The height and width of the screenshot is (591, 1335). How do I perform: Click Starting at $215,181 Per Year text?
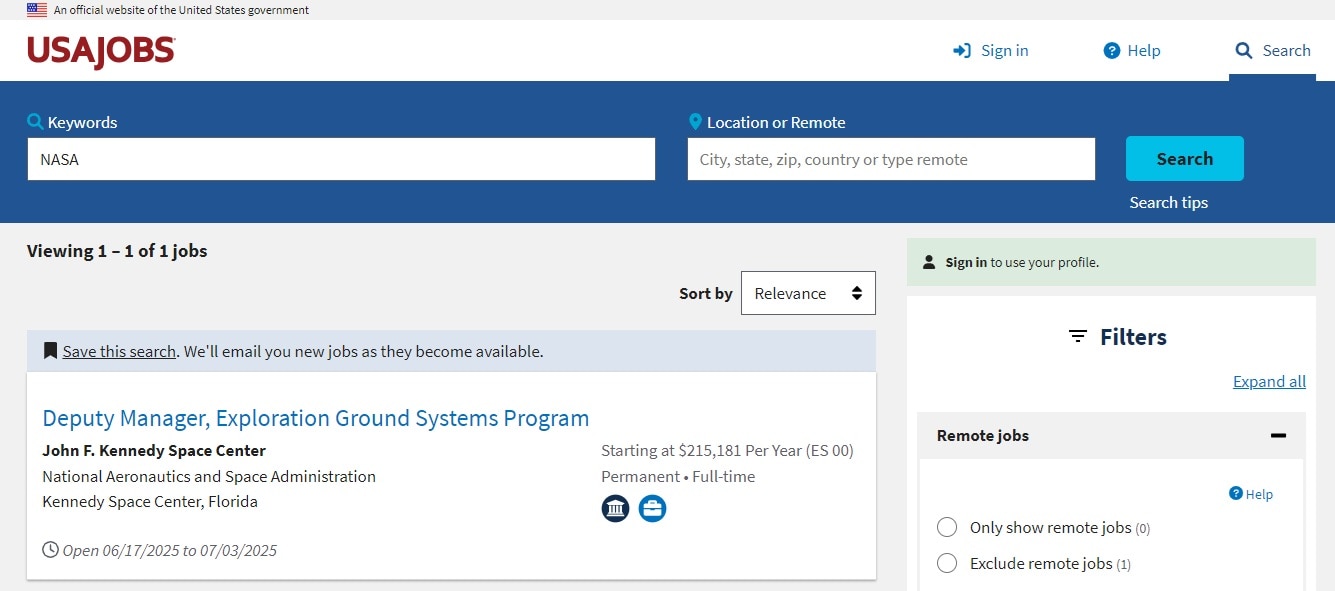[x=727, y=450]
